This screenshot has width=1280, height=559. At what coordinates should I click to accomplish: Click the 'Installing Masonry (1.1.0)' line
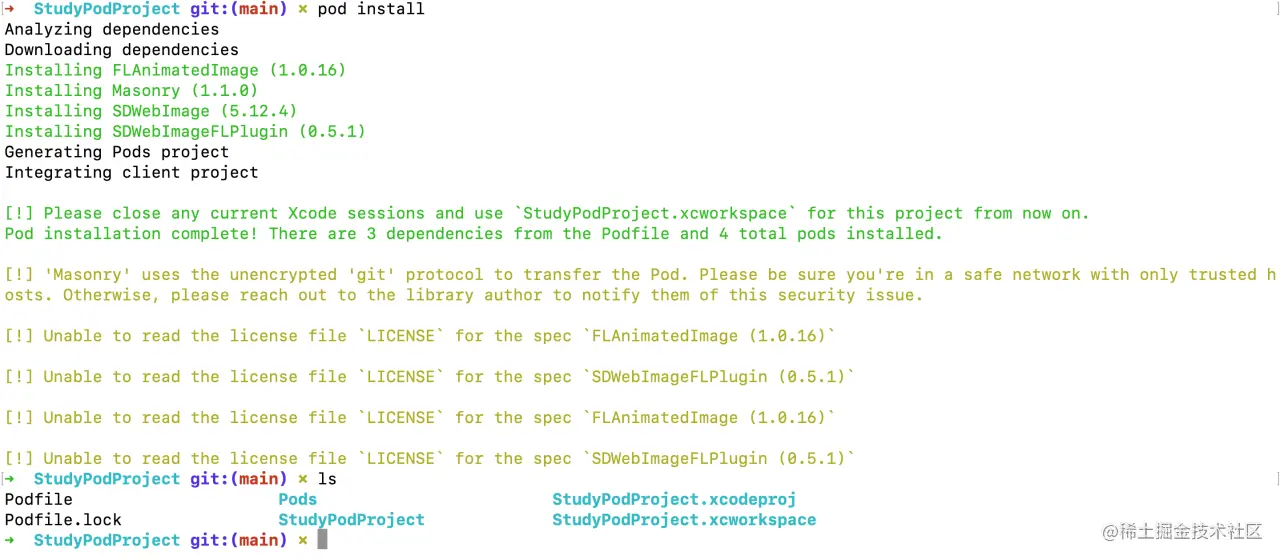pos(131,91)
